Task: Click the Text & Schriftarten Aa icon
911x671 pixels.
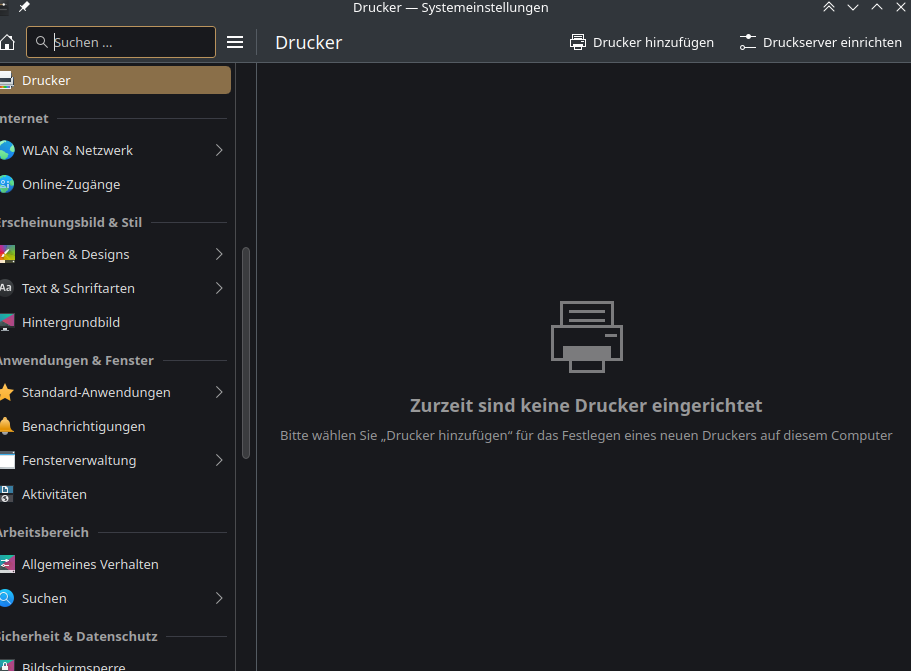Action: 8,288
